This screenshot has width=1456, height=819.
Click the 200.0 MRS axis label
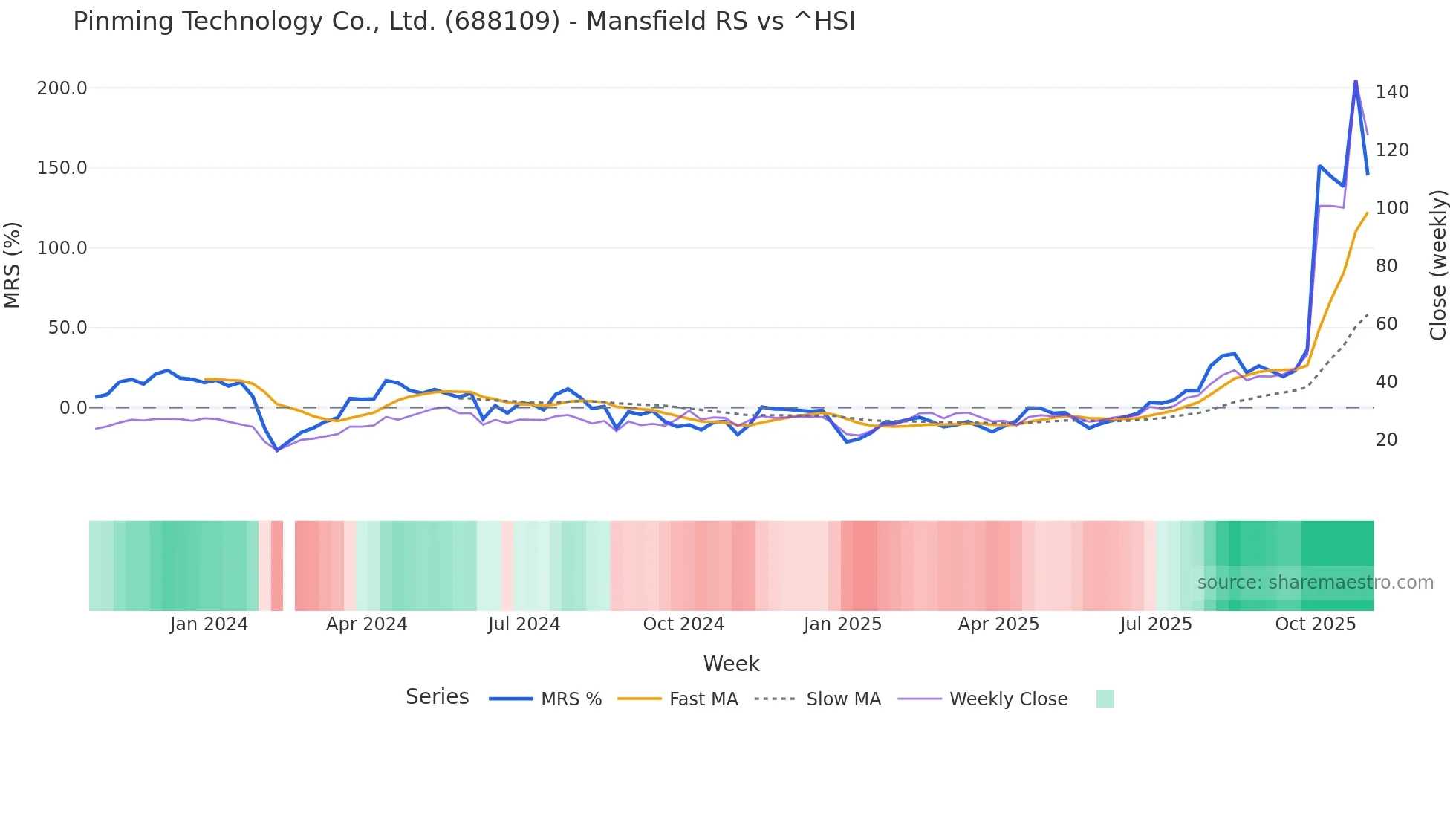click(x=62, y=88)
